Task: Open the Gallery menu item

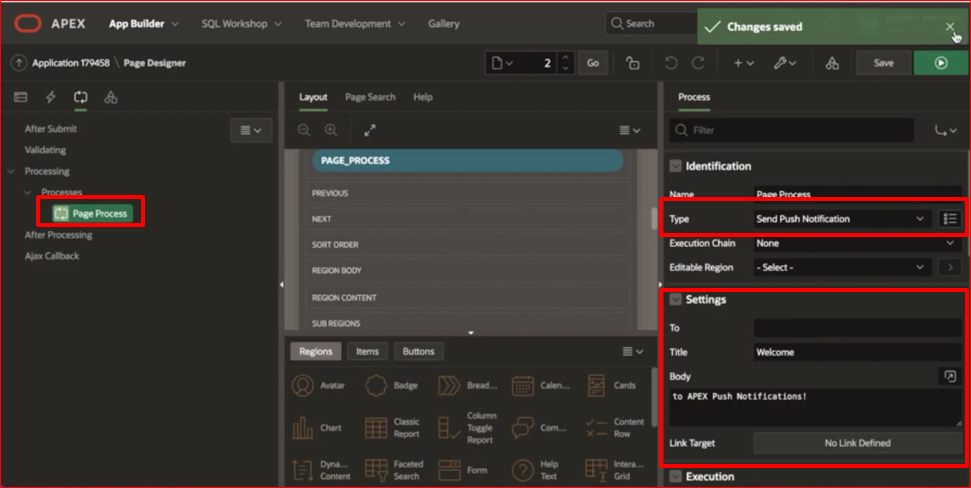Action: point(443,24)
